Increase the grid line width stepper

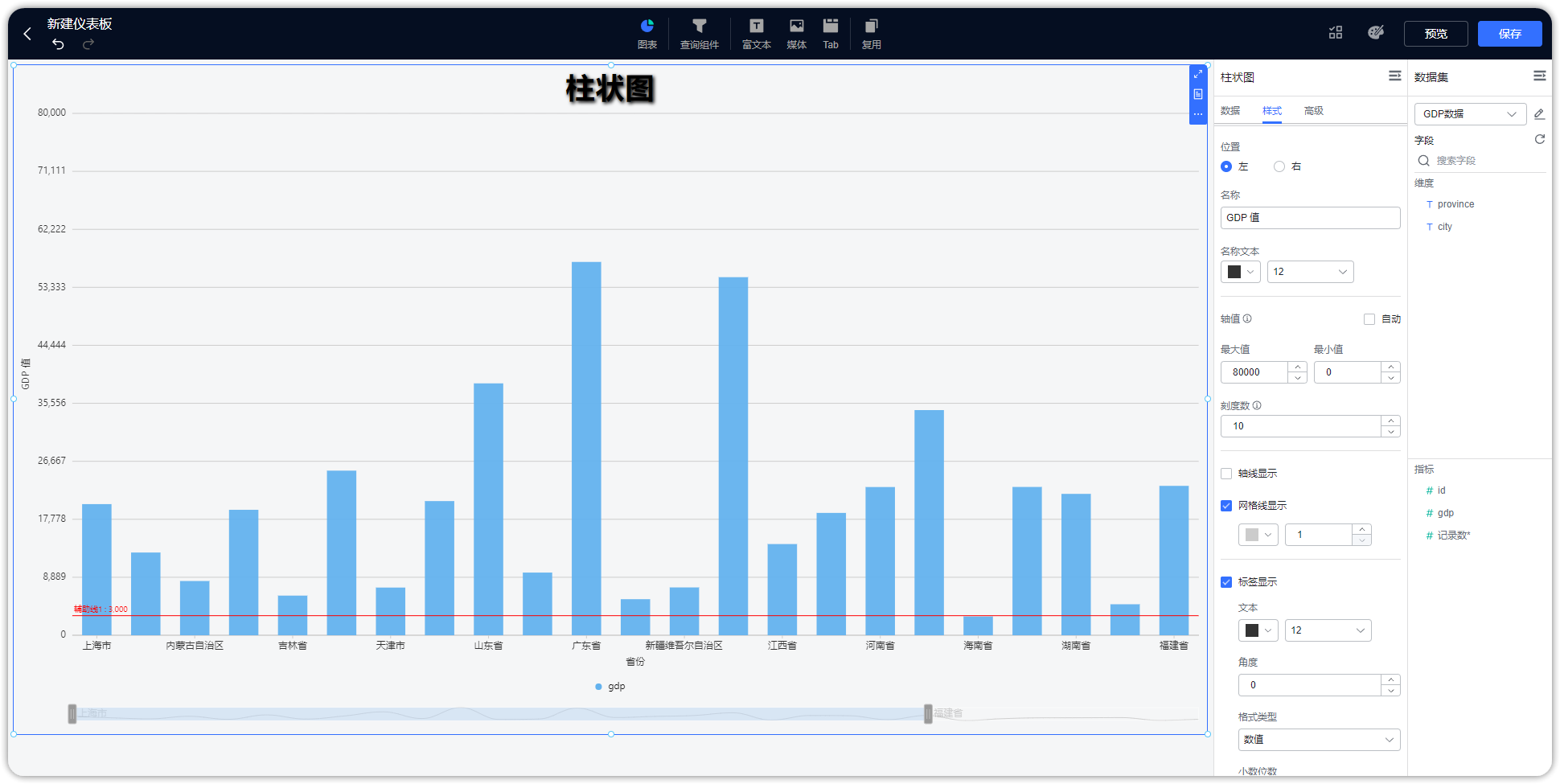[1361, 529]
